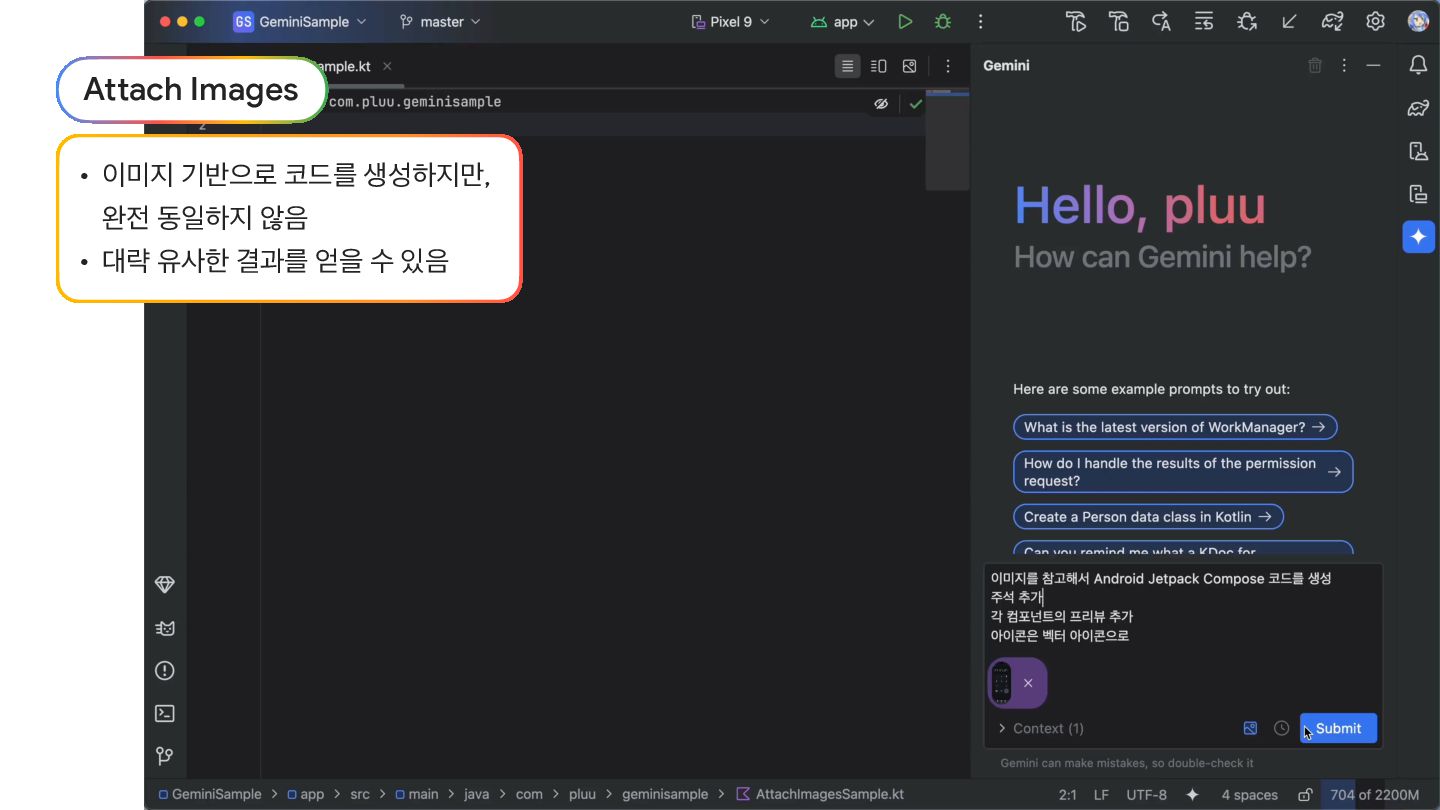This screenshot has width=1440, height=810.
Task: Open the app run configuration dropdown
Action: (843, 22)
